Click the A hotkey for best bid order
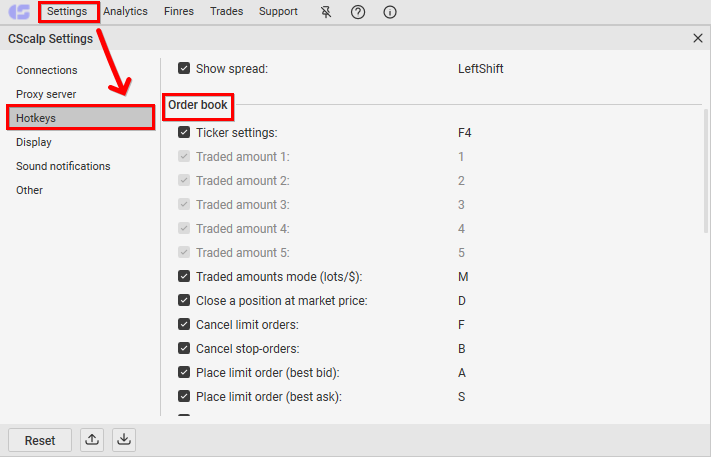Image resolution: width=711 pixels, height=457 pixels. point(462,373)
